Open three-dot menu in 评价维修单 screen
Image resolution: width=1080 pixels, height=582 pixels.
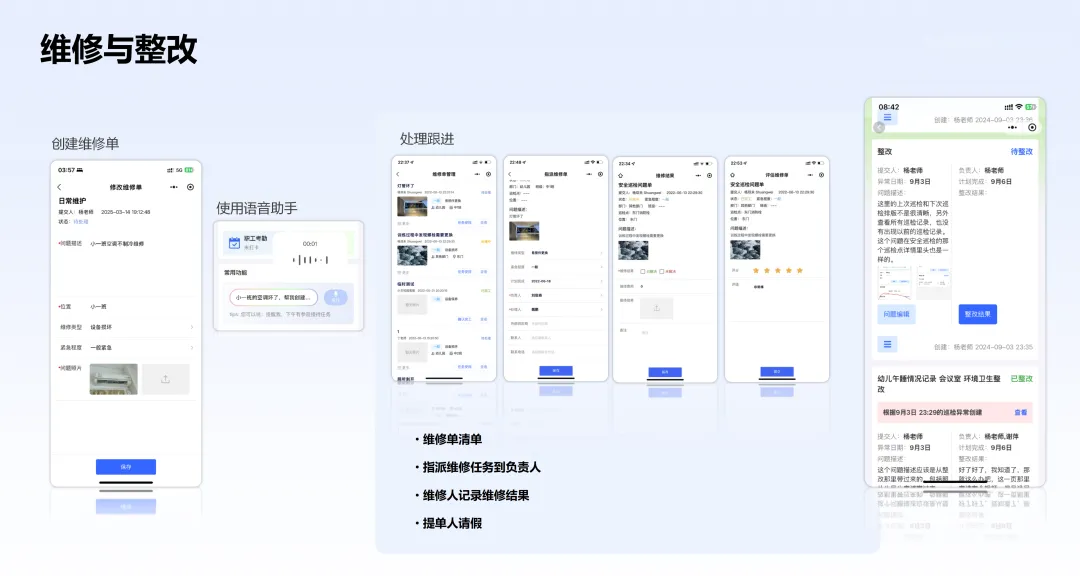[x=810, y=175]
